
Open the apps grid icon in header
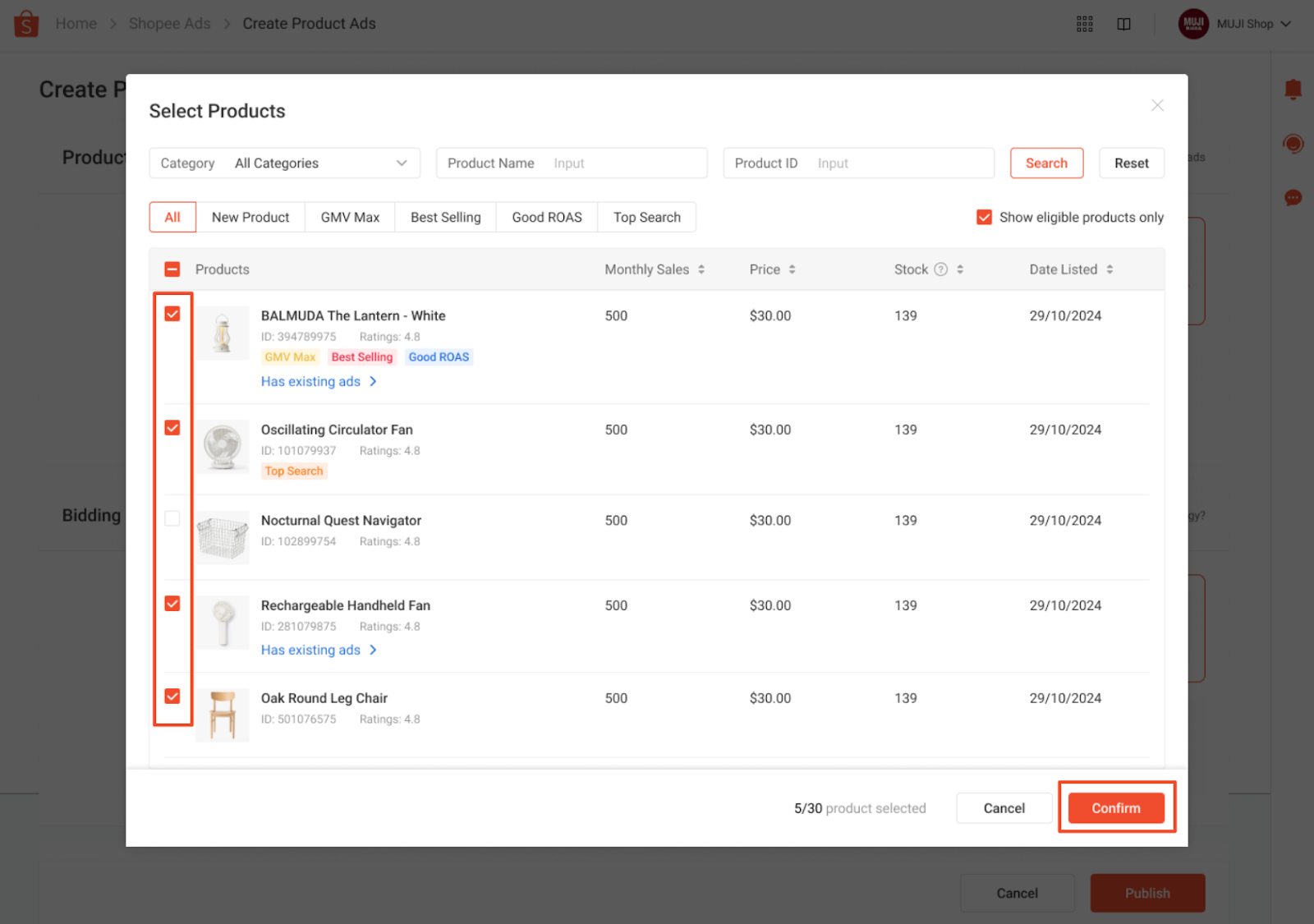coord(1084,24)
